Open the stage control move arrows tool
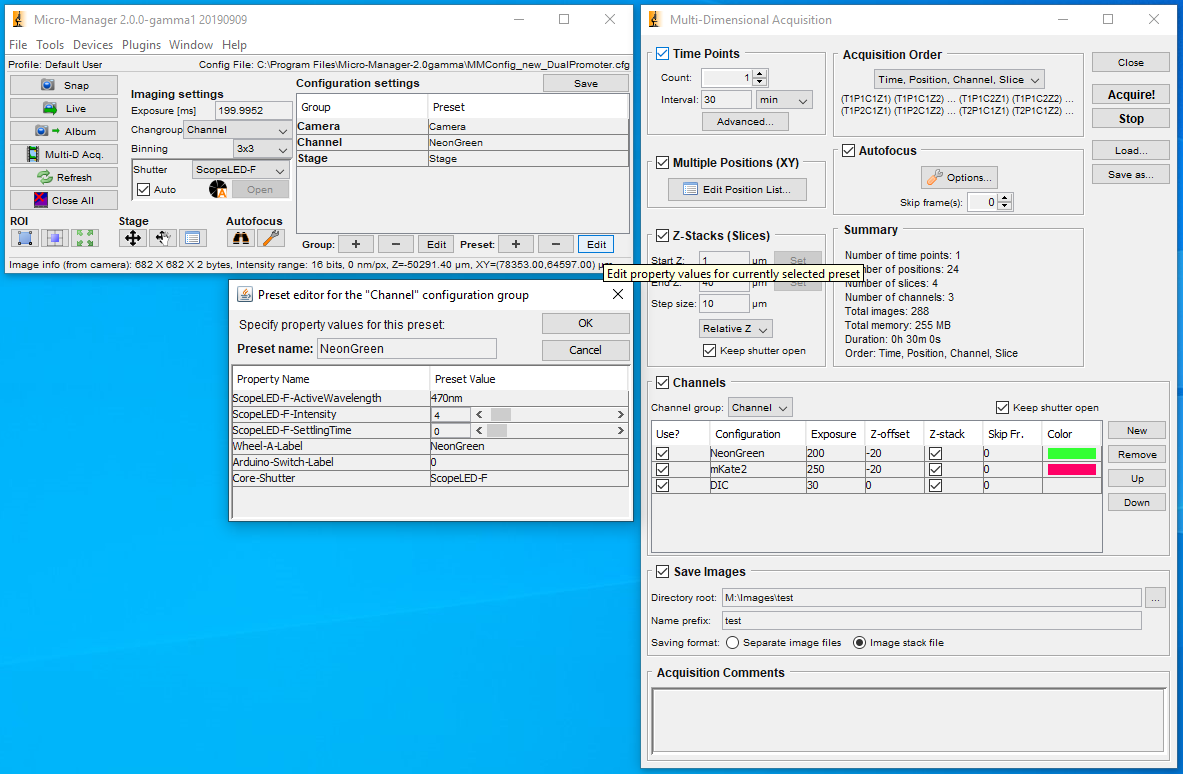The width and height of the screenshot is (1183, 774). coord(132,238)
